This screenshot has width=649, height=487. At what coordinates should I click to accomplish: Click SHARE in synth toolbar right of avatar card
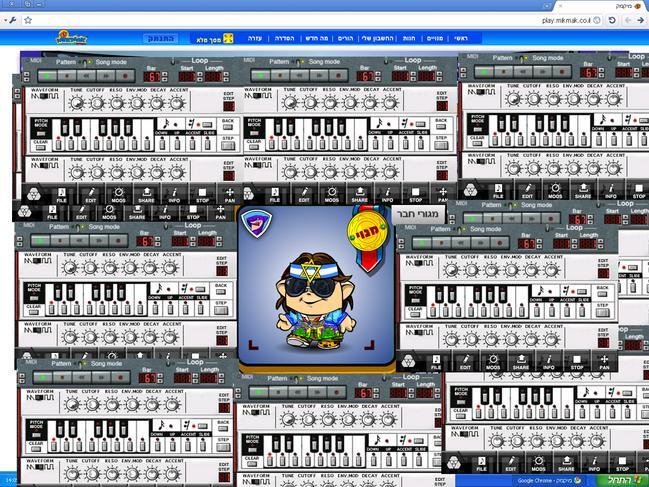pos(521,362)
